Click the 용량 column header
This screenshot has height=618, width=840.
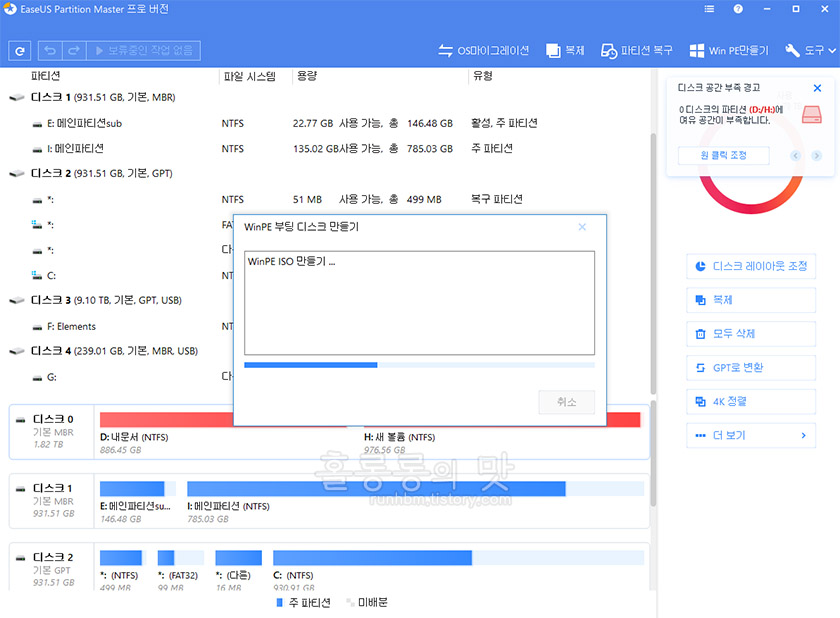click(307, 76)
